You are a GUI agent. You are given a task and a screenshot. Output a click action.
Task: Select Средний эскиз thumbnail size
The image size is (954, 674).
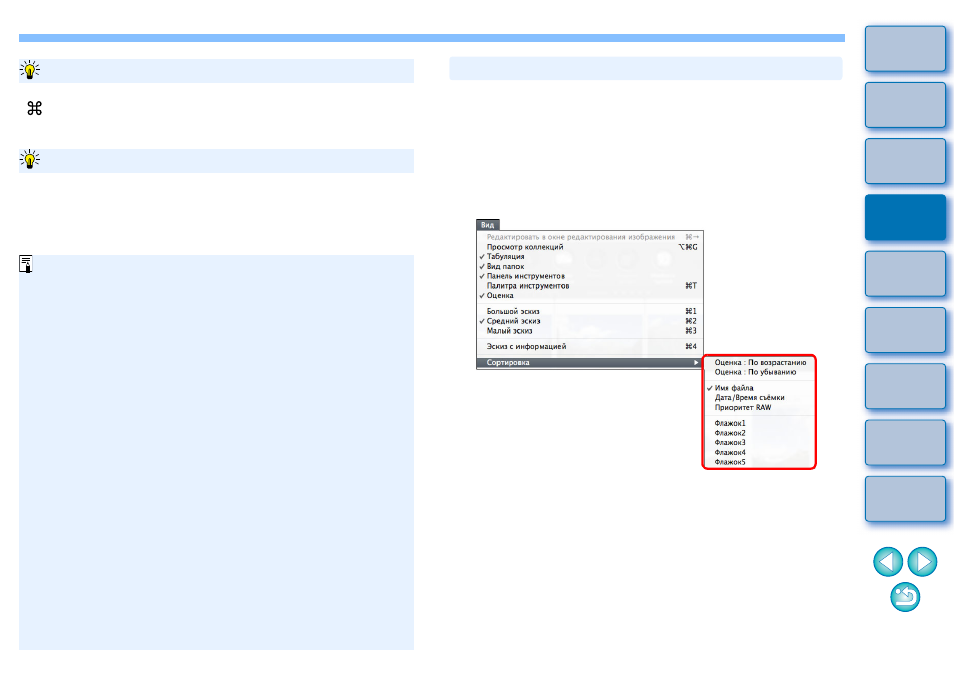click(x=590, y=321)
